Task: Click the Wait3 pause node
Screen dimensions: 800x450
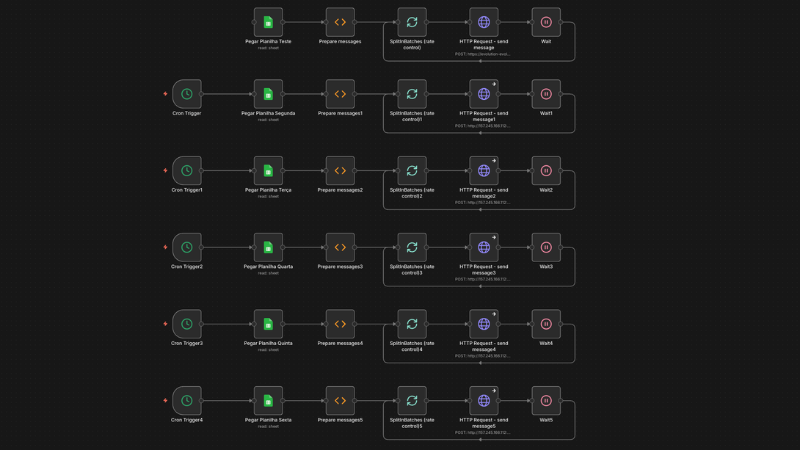Action: (x=546, y=247)
